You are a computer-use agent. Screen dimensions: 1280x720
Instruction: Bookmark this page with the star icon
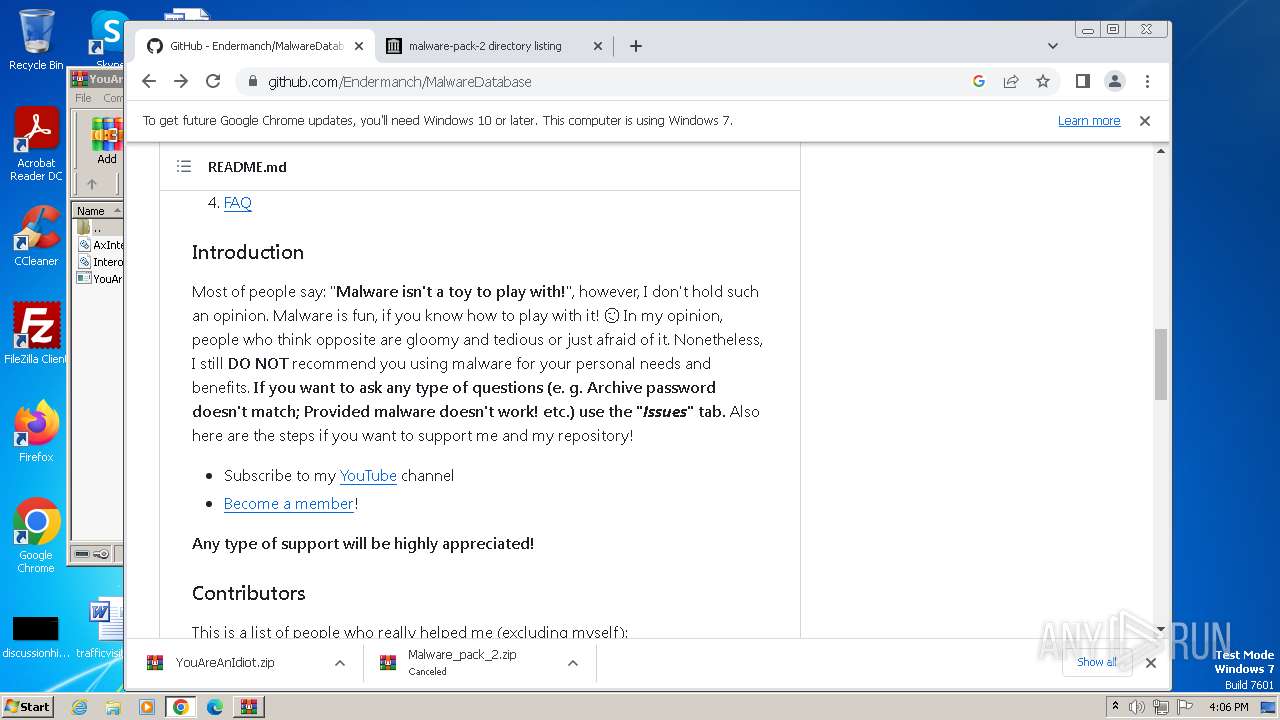(x=1043, y=81)
